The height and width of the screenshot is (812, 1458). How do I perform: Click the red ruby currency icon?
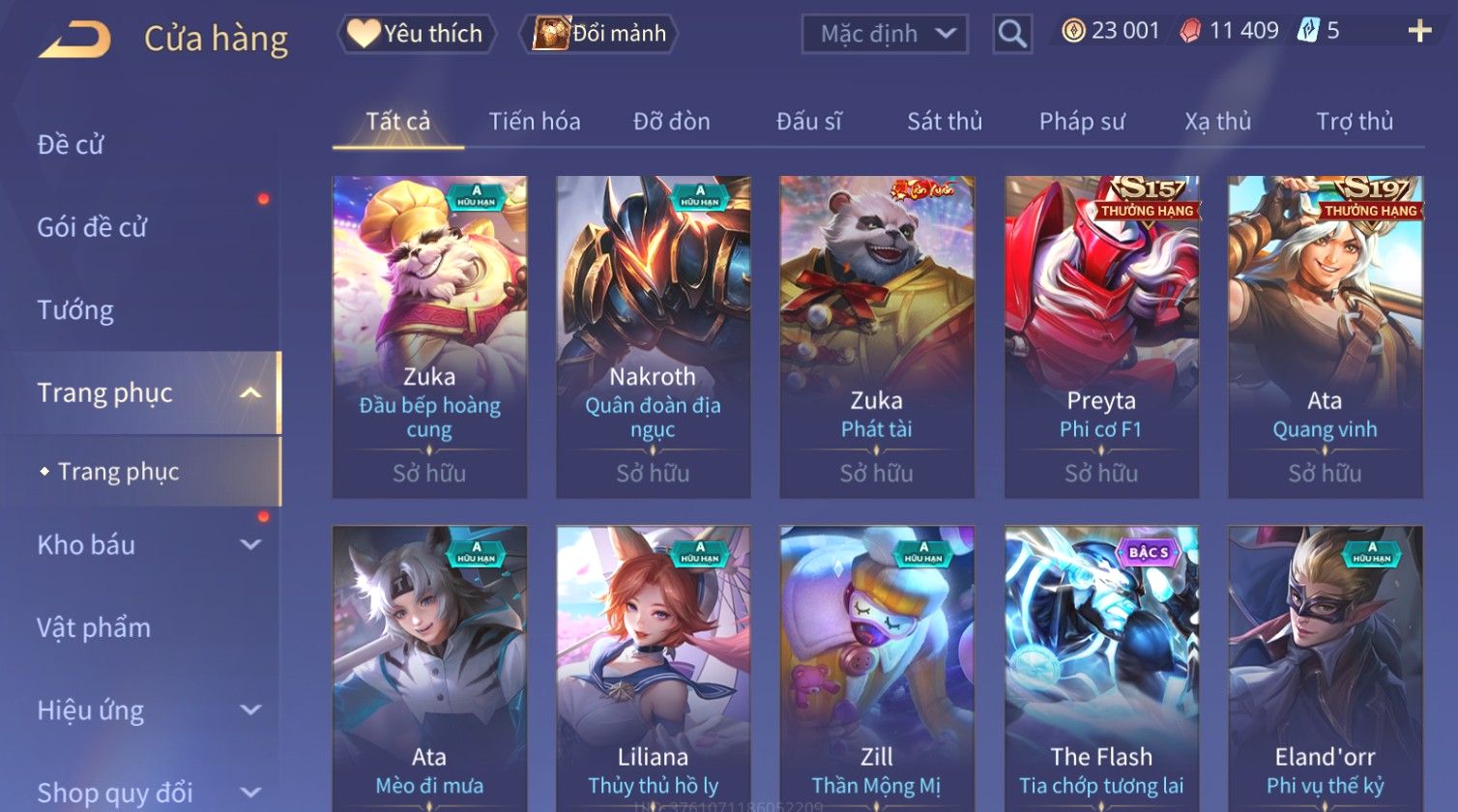click(x=1190, y=32)
